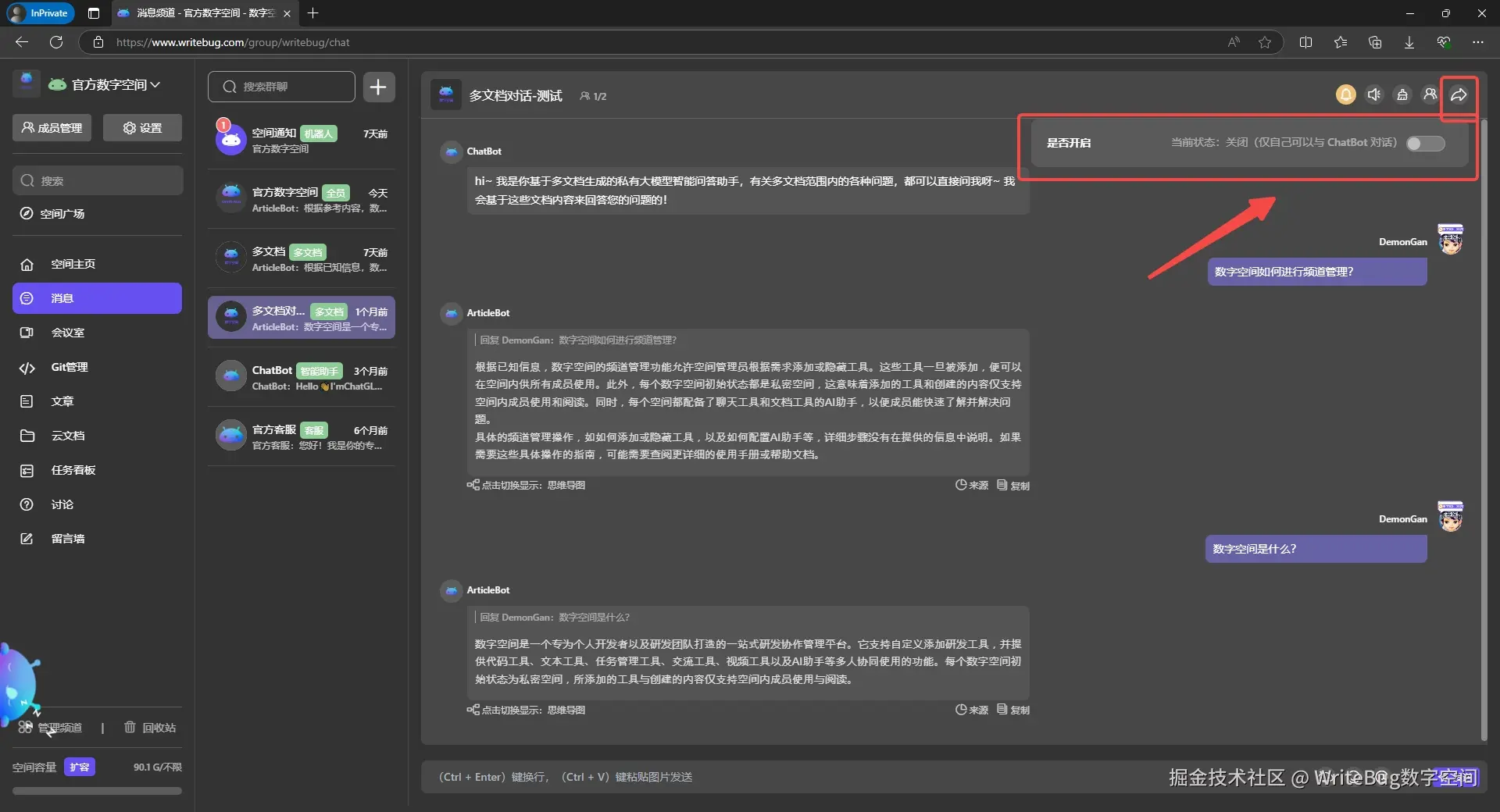Image resolution: width=1500 pixels, height=812 pixels.
Task: Open the browser favorites split view menu
Action: [x=1305, y=42]
